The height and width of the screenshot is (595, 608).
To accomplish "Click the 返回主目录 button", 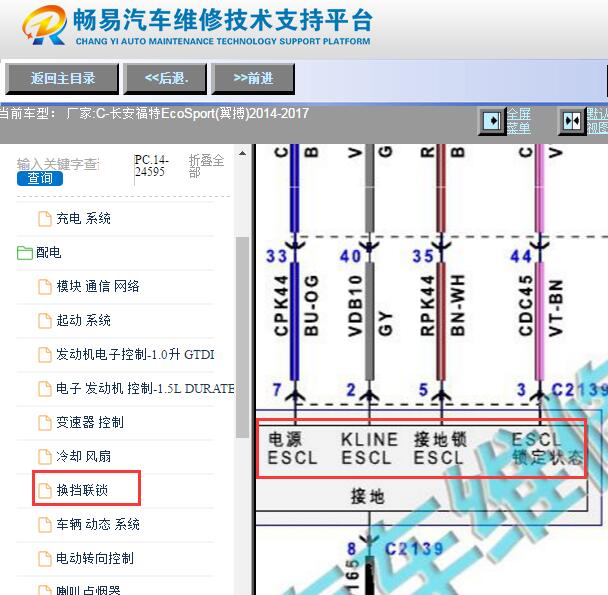I will pos(62,79).
